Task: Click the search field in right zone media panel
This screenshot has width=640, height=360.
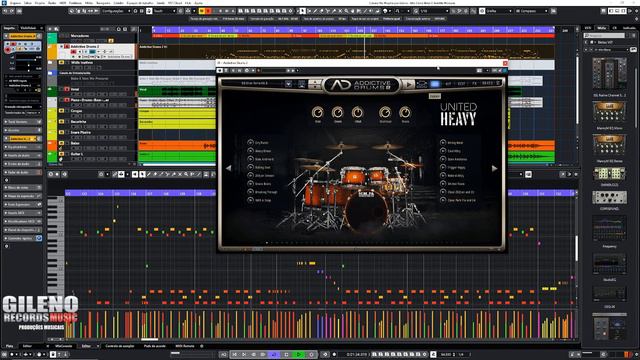Action: coord(605,36)
